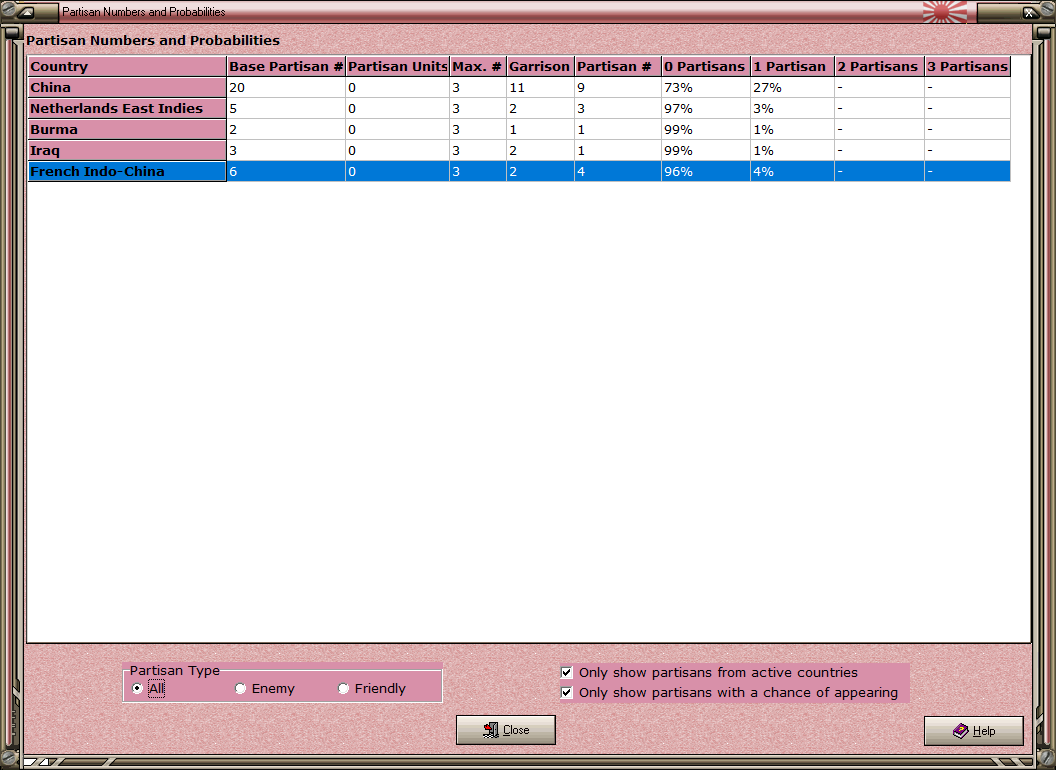This screenshot has height=770, width=1056.
Task: Click the rising sun flag icon
Action: [x=945, y=11]
